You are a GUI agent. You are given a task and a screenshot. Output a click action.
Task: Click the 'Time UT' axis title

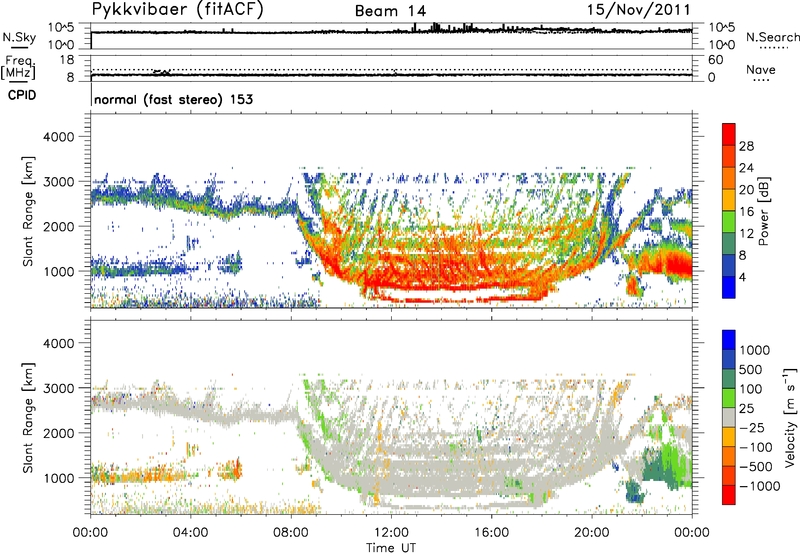(x=391, y=548)
